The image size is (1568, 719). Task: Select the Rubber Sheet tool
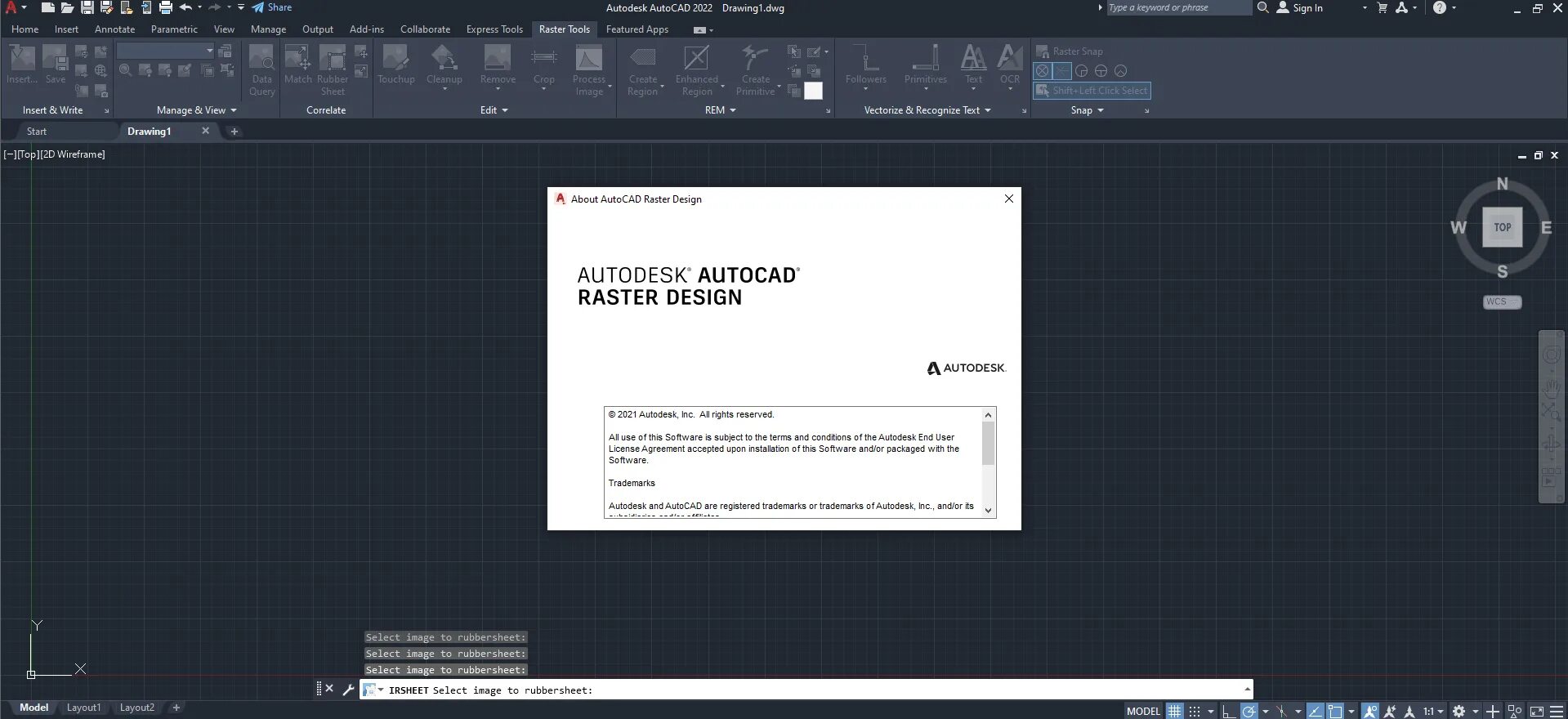(333, 70)
